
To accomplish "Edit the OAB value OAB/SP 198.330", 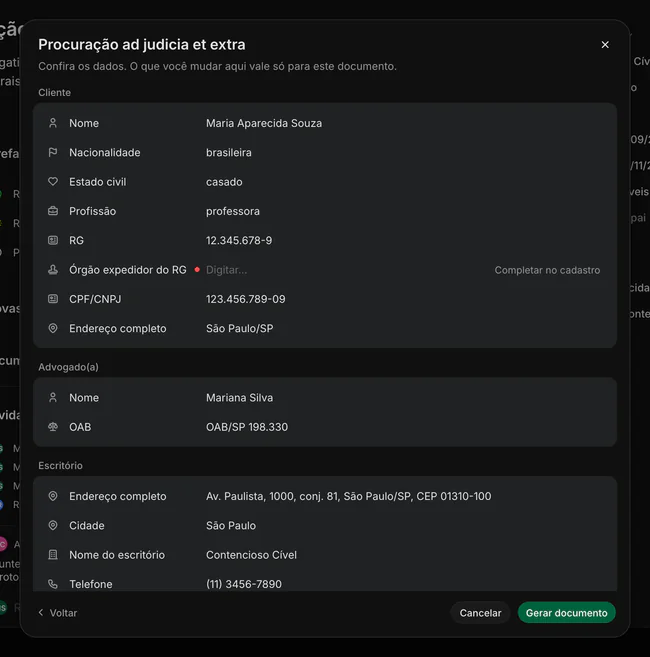I will pos(247,427).
